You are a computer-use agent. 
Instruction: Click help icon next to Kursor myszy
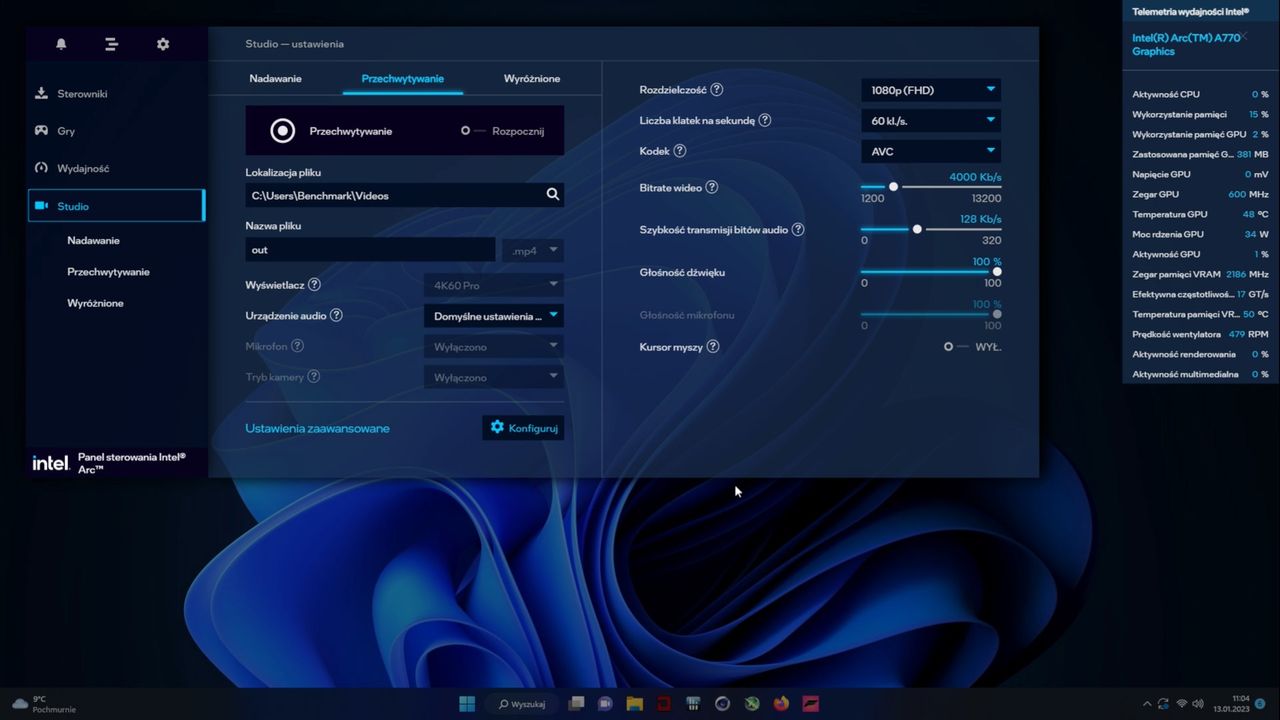[x=713, y=347]
